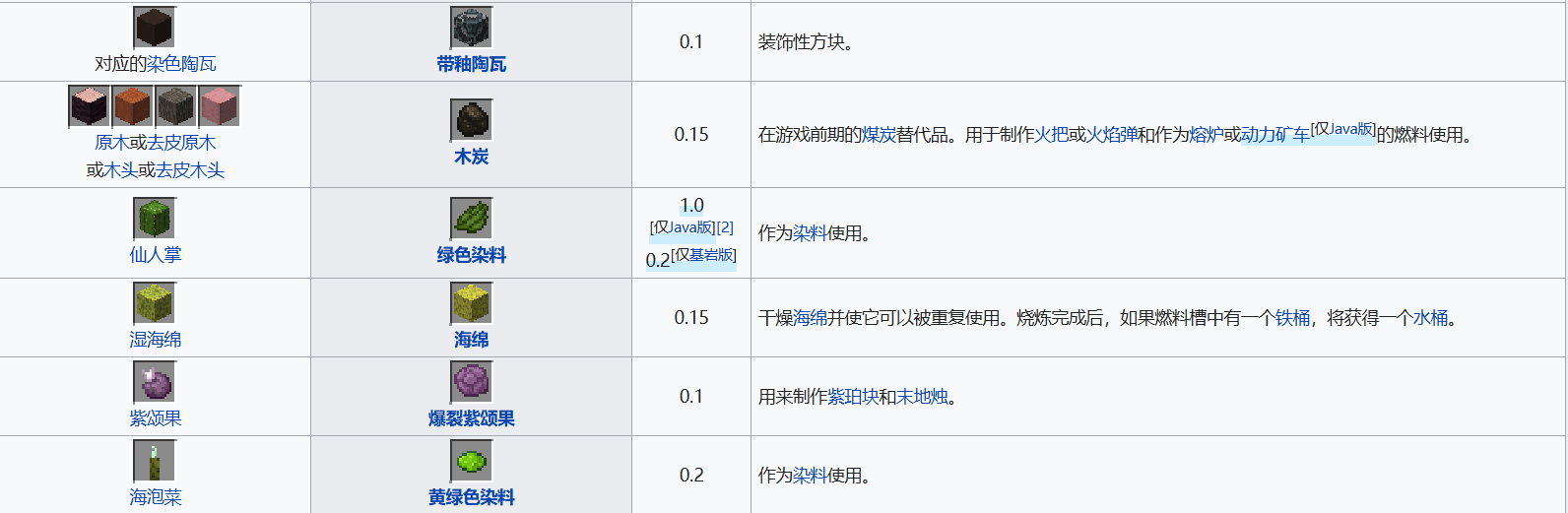
Task: Open the bold 黄绿色染料 product link
Action: [471, 497]
